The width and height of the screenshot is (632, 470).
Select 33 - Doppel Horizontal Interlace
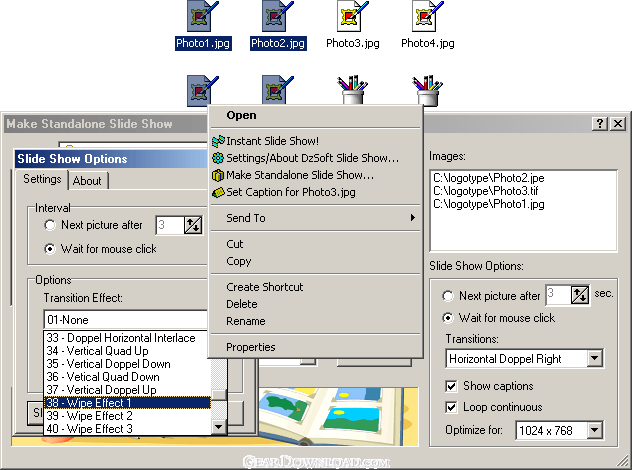point(127,338)
